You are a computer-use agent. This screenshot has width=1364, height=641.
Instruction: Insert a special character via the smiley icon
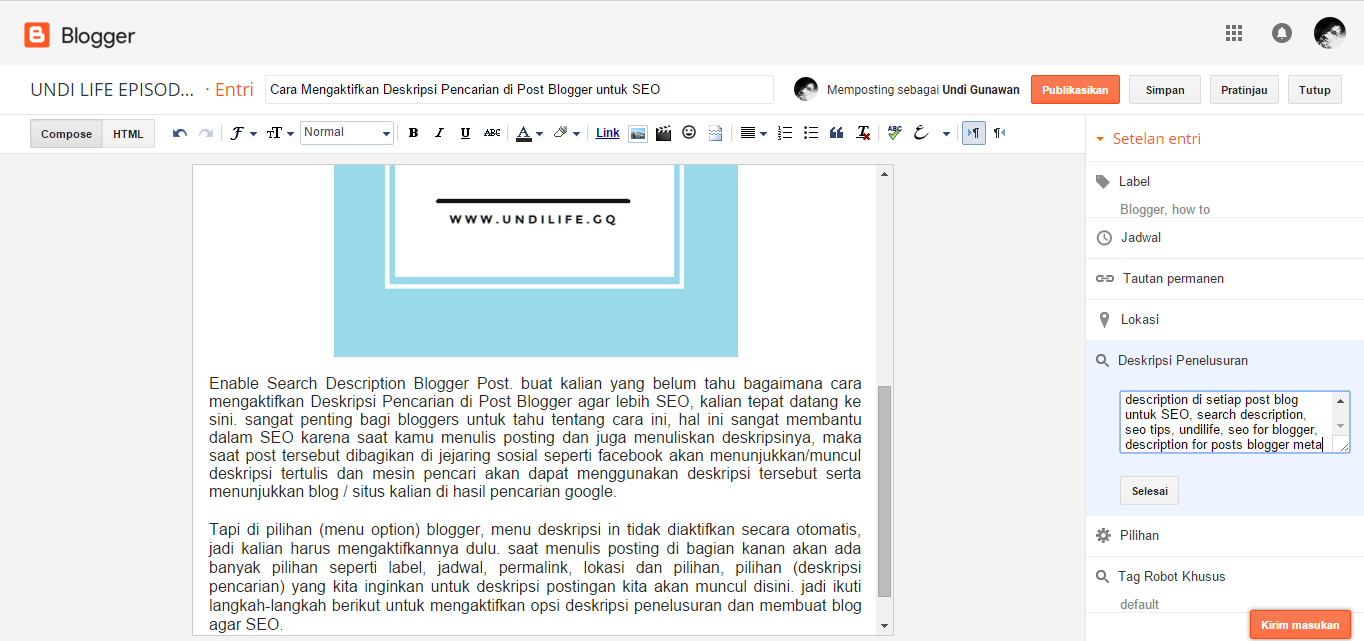pos(689,133)
